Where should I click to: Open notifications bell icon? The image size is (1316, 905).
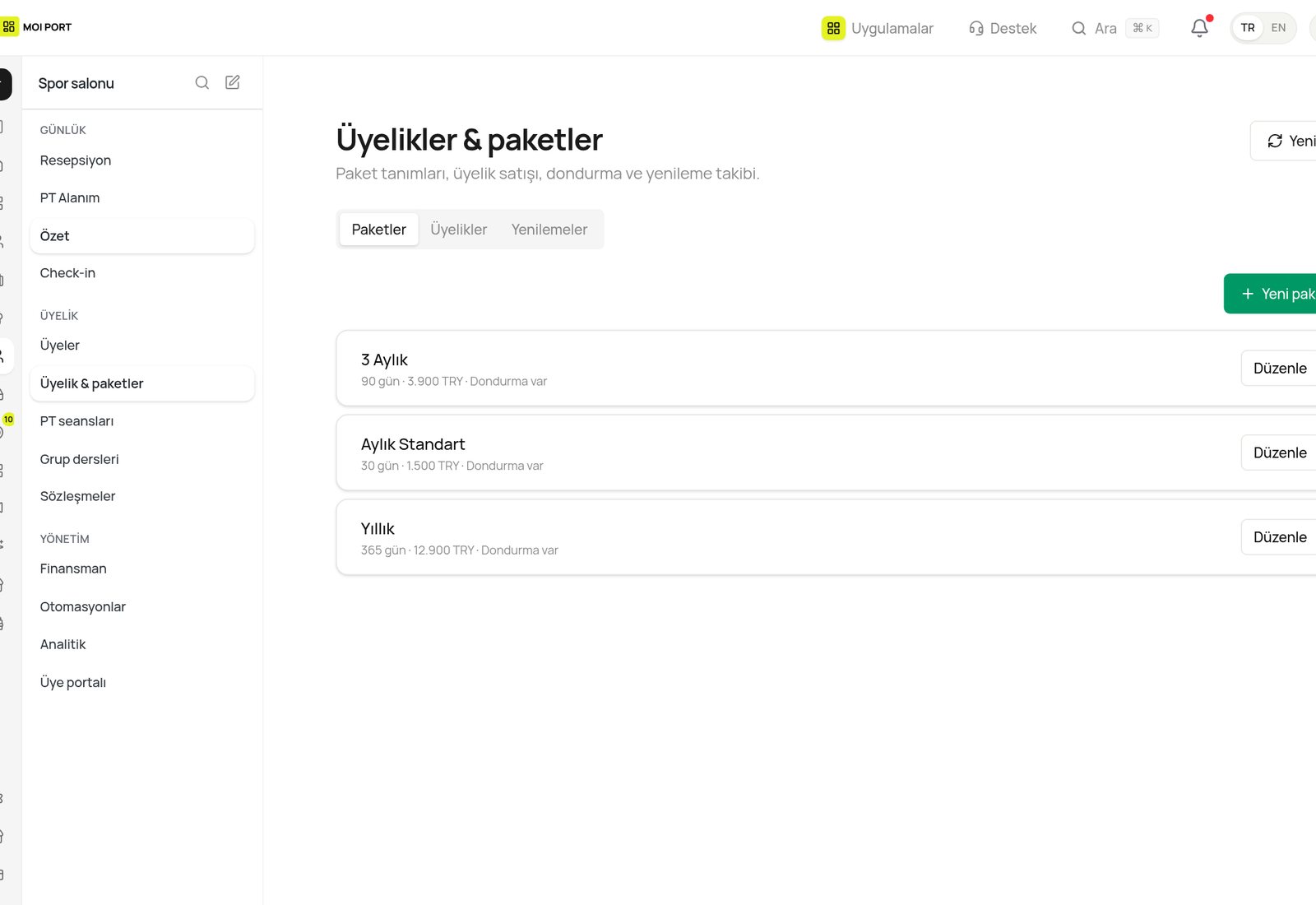(1200, 28)
